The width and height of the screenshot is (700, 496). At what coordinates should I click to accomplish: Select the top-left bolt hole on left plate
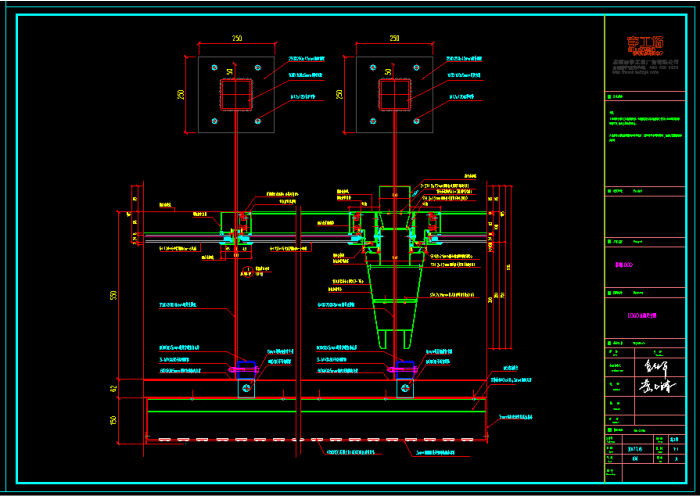[213, 69]
